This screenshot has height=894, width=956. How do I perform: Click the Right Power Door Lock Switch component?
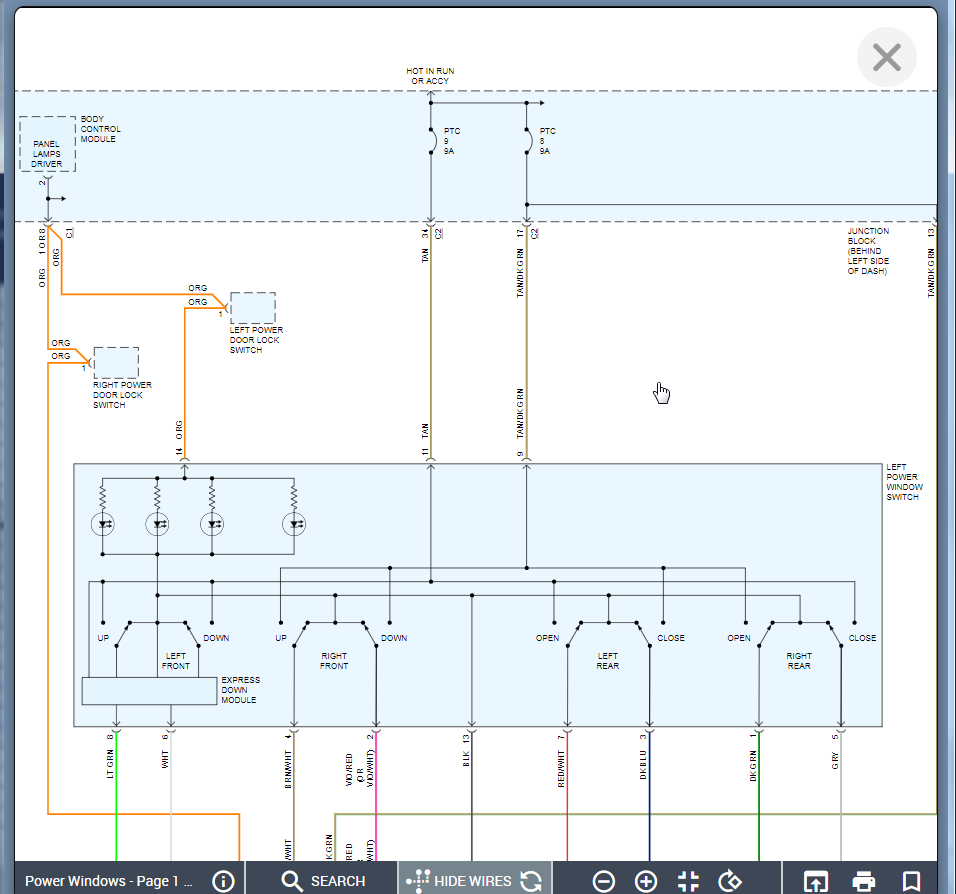[x=116, y=362]
